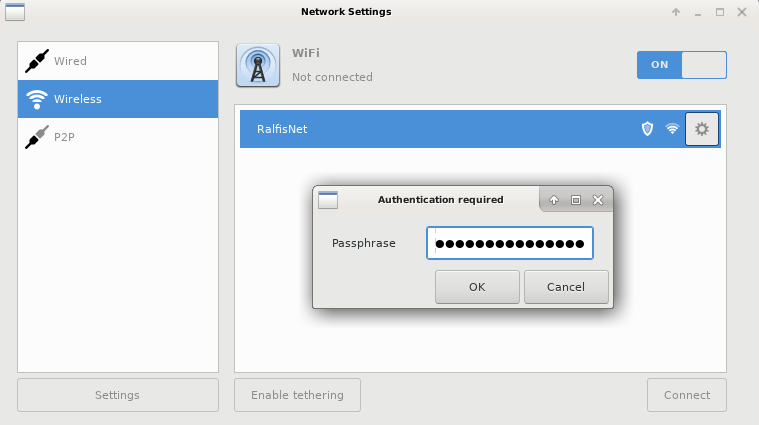Click the Wired plug icon in sidebar

point(37,61)
